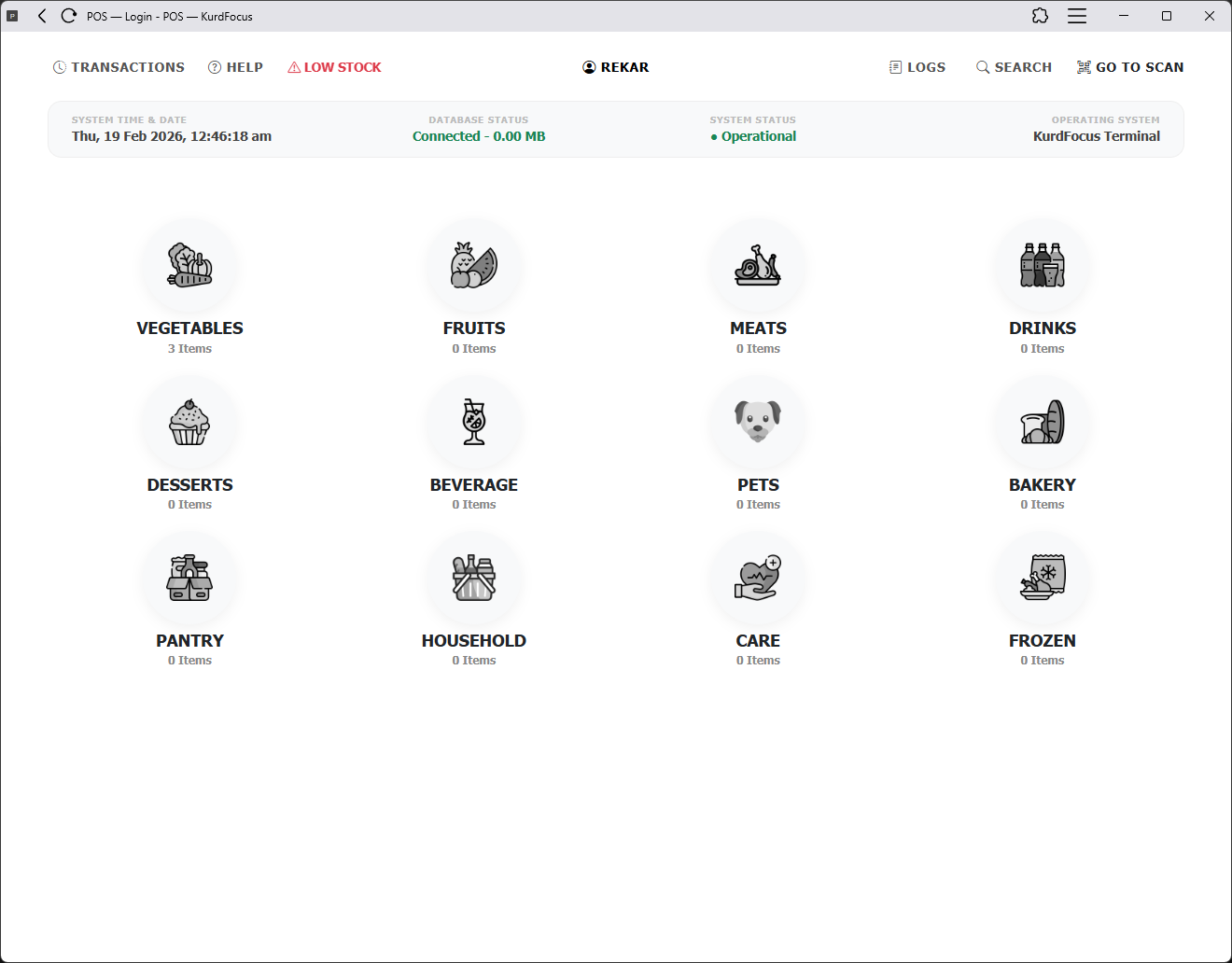Open the Pantry box icon
Viewport: 1232px width, 963px height.
point(189,579)
